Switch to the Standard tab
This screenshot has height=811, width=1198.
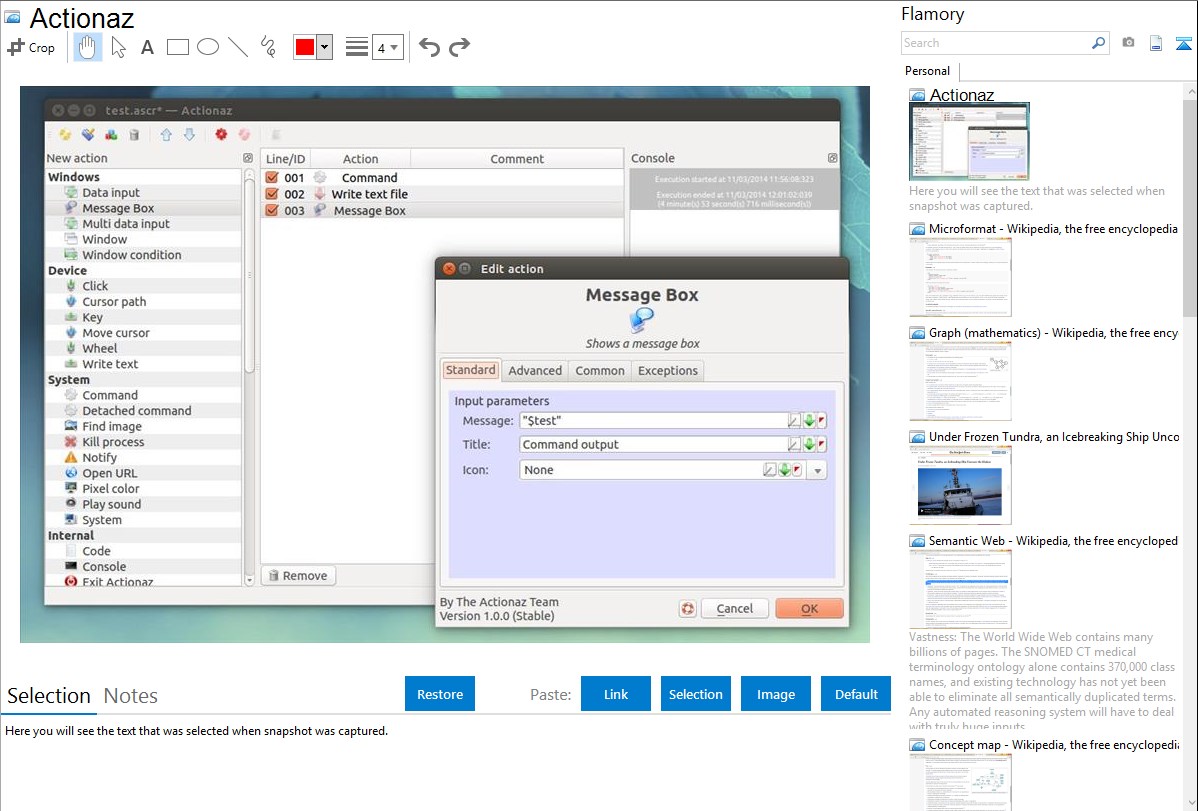point(471,370)
